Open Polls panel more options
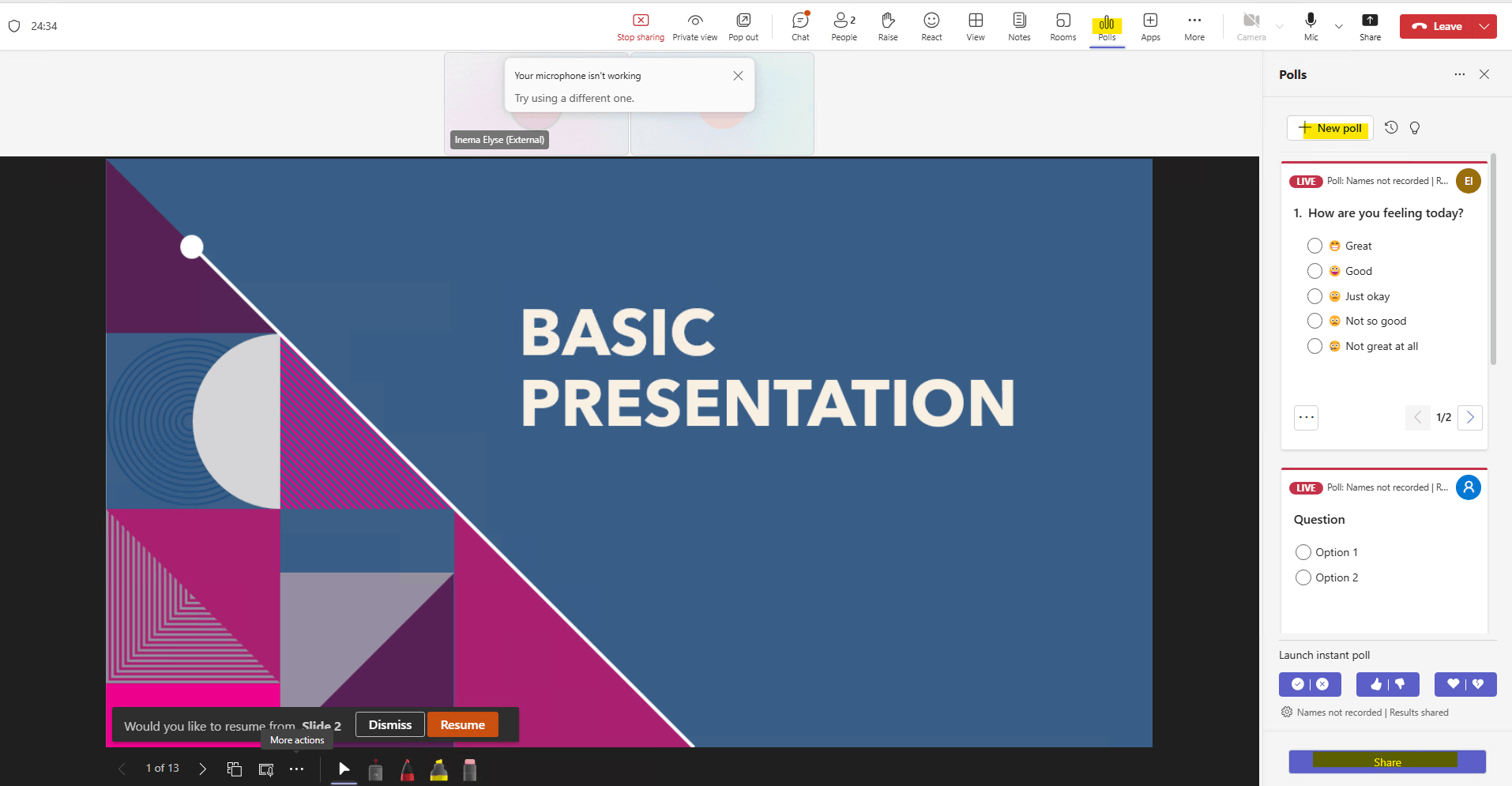 [x=1459, y=74]
